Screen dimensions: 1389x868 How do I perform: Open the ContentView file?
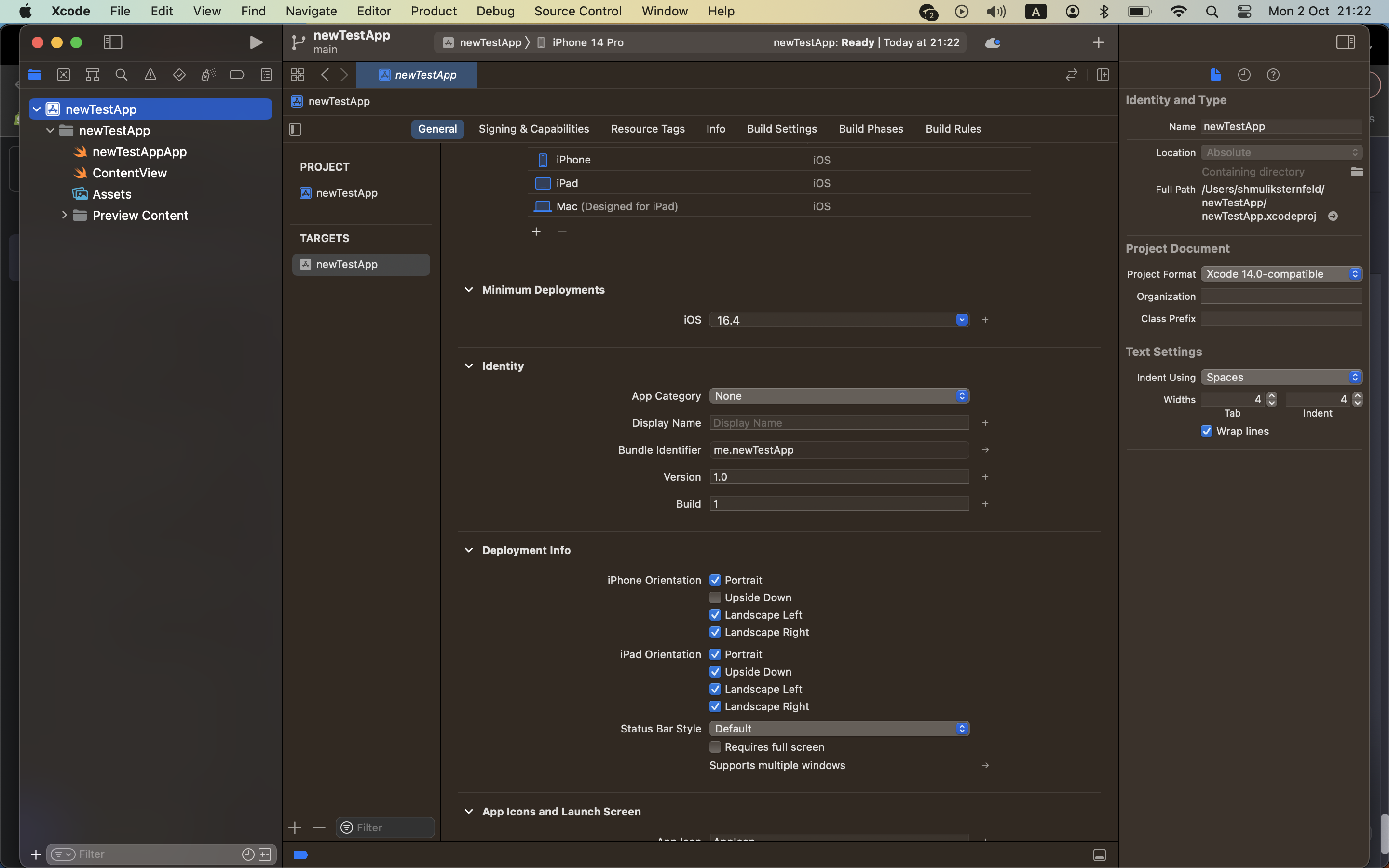coord(129,173)
